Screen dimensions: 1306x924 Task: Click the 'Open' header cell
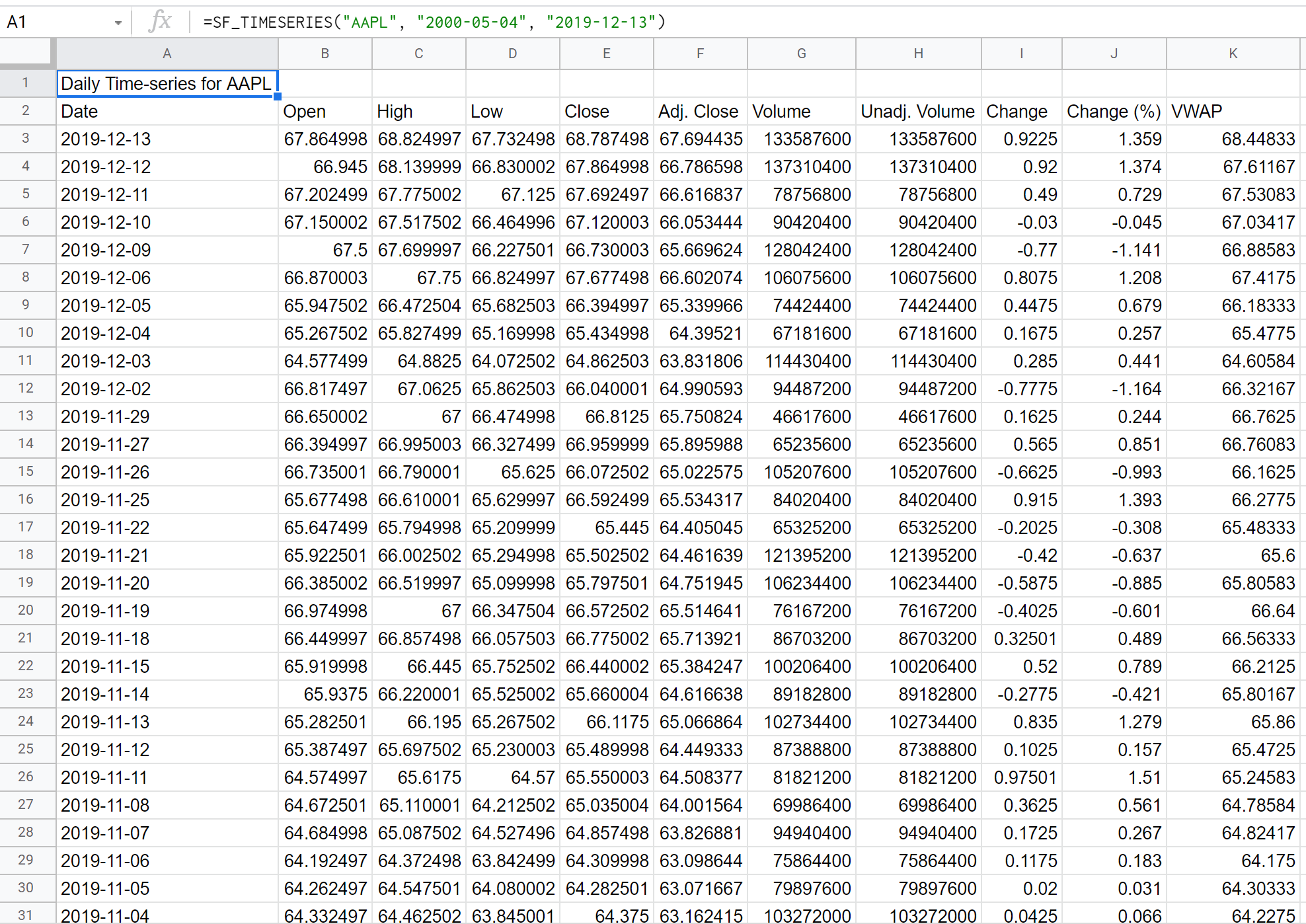325,112
